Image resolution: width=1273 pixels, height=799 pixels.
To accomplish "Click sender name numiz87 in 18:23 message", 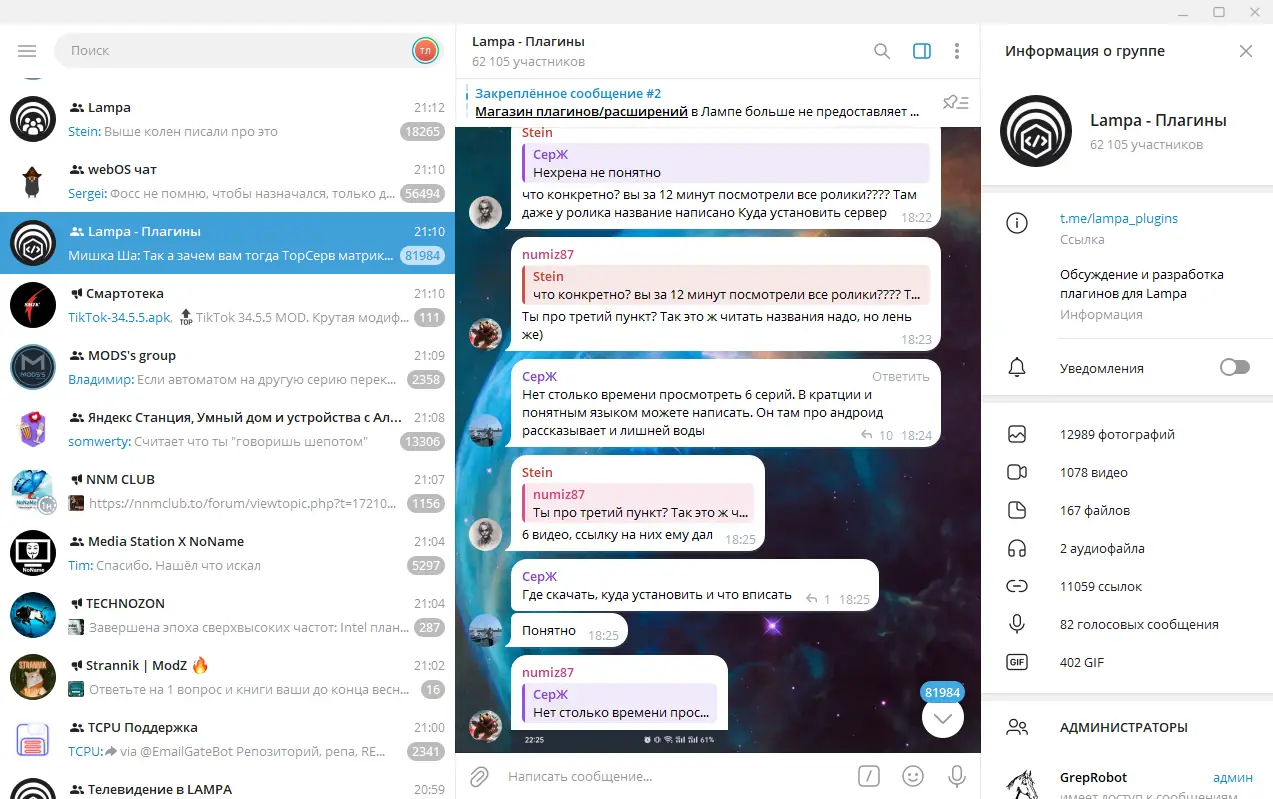I will point(548,255).
